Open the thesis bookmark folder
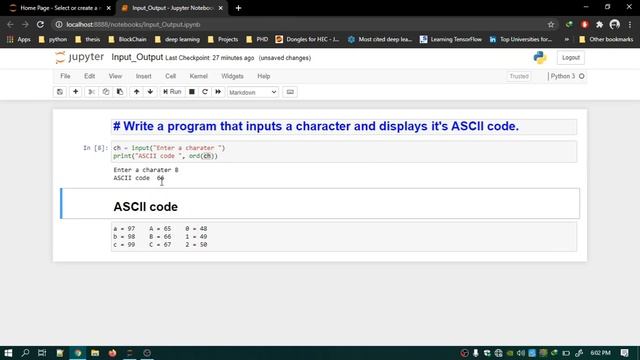 tap(88, 40)
